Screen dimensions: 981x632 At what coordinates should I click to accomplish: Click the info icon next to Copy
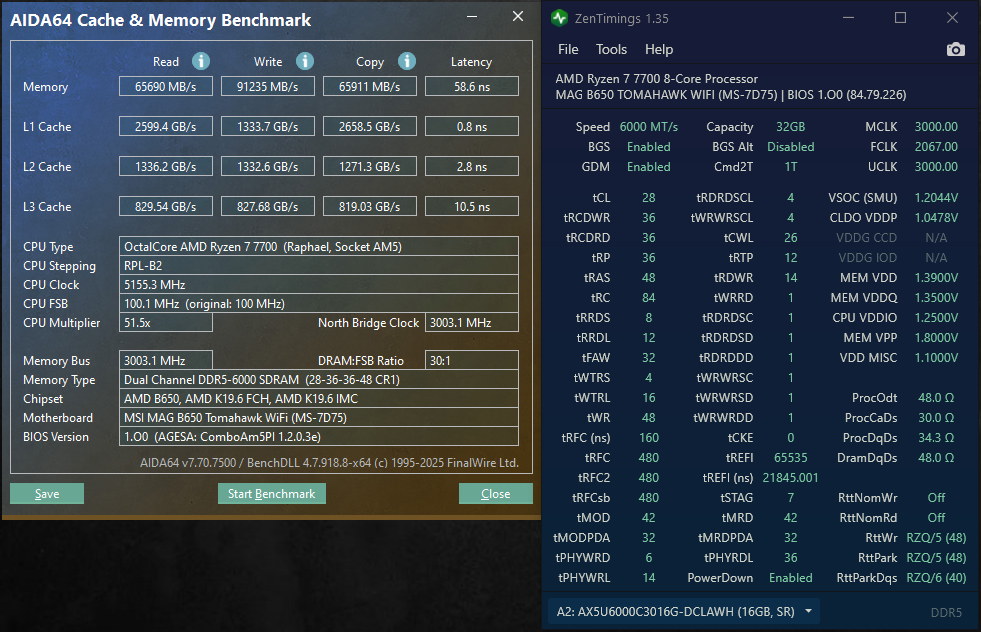point(407,61)
